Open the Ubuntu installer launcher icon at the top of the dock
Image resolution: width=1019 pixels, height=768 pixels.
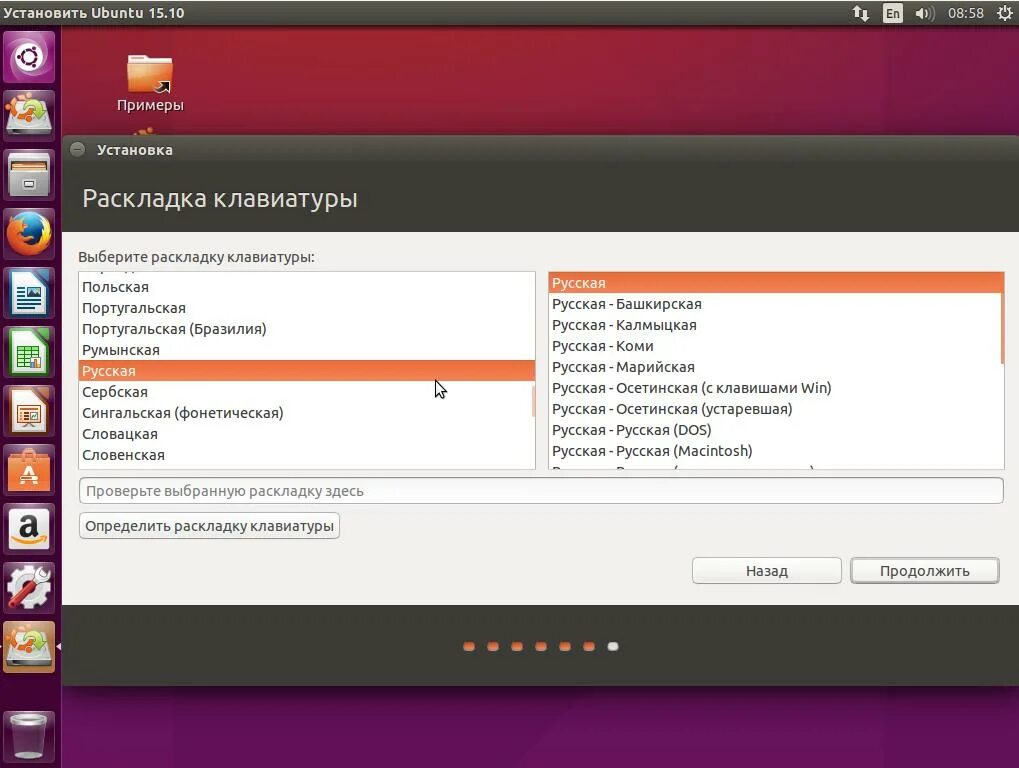coord(29,115)
